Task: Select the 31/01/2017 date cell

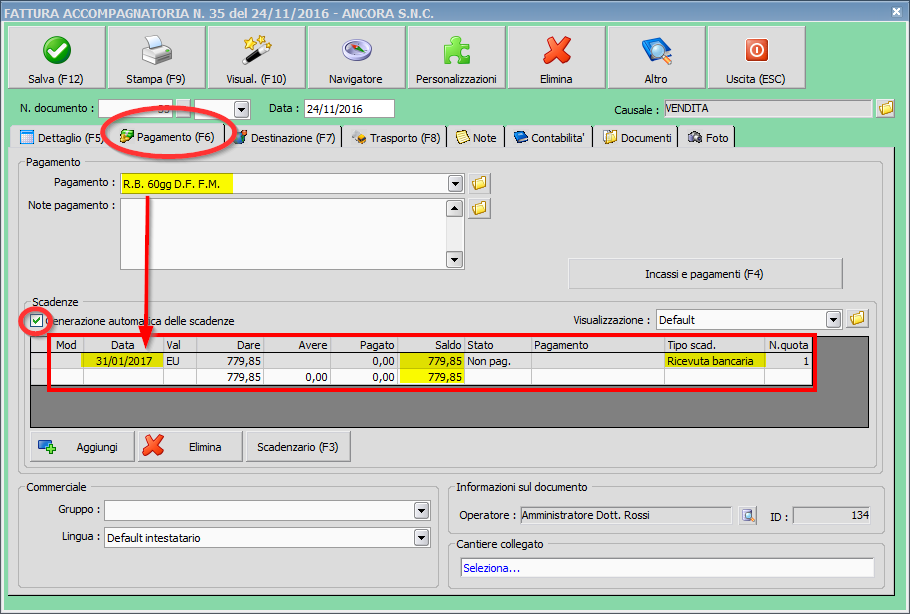Action: click(124, 361)
